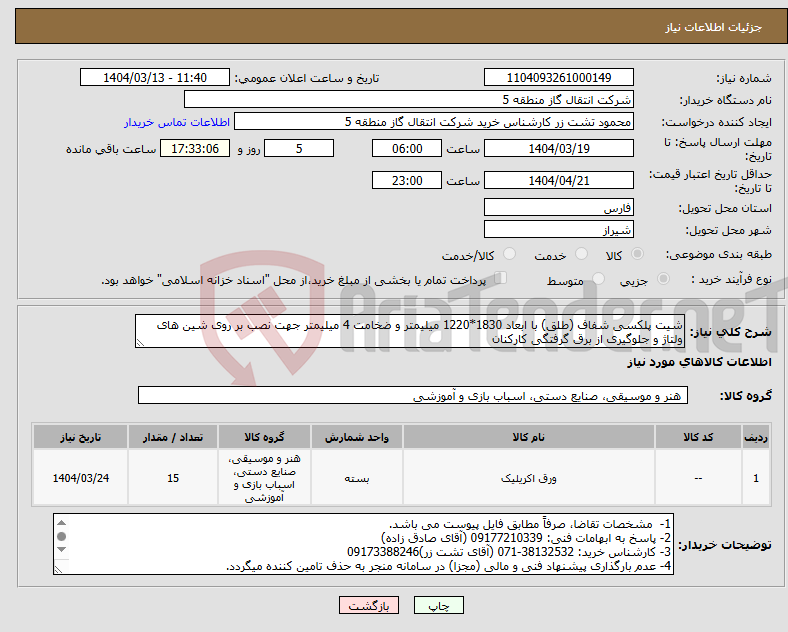788x632 pixels.
Task: Click the resize handle of the description box
Action: (140, 343)
